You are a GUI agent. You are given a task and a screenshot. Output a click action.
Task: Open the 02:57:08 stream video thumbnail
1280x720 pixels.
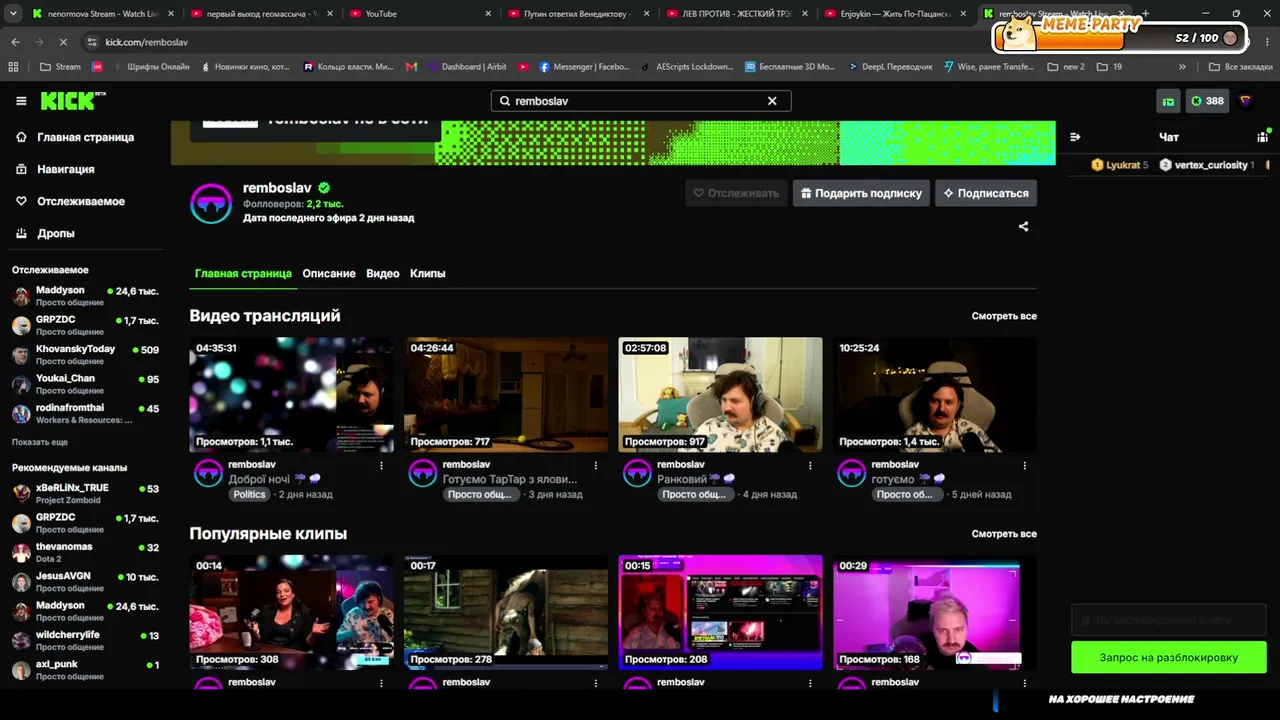(721, 395)
